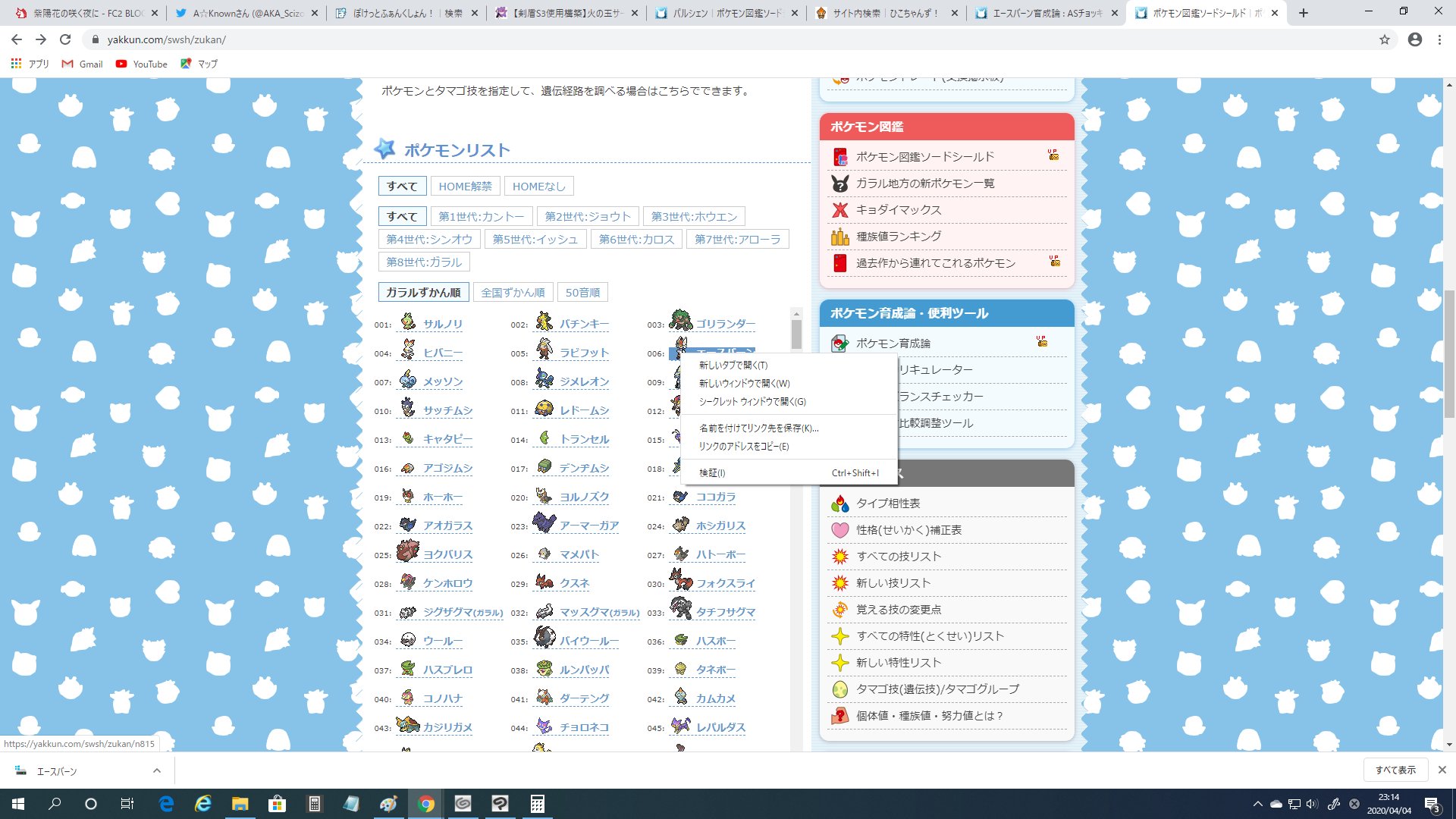Click the egg icon beside タマゴ技

(839, 689)
